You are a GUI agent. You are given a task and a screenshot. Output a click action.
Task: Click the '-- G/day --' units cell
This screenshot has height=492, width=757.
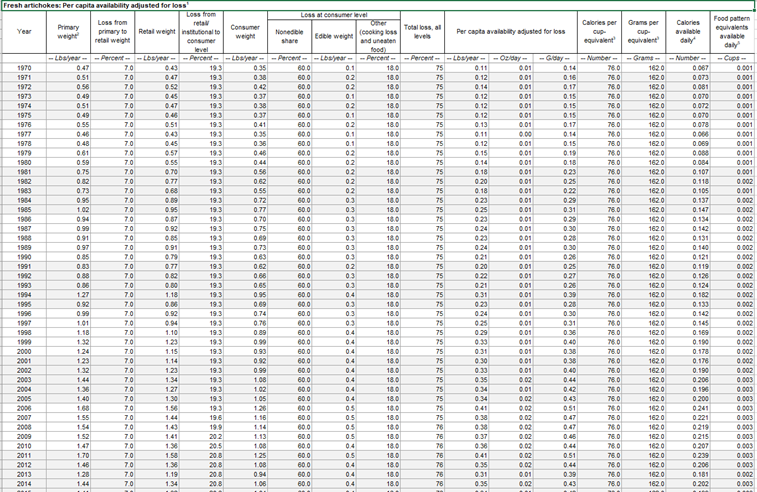click(555, 58)
